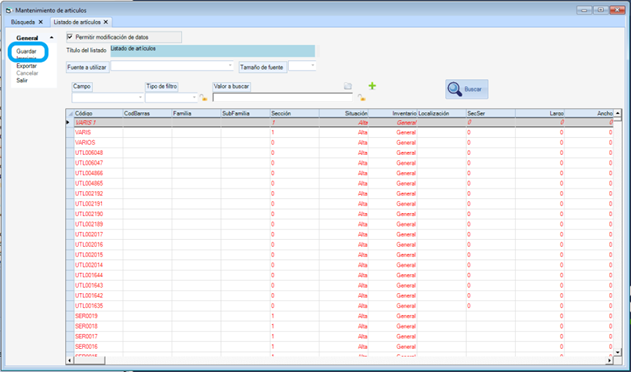631x372 pixels.
Task: Click the grid's top-left select-all corner
Action: 70,114
